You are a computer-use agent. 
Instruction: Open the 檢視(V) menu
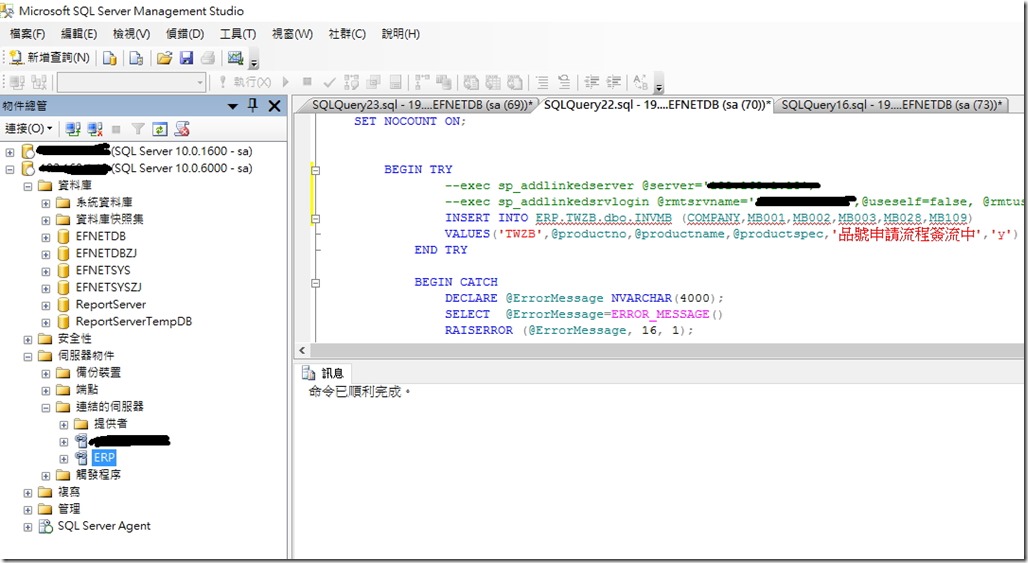[131, 33]
